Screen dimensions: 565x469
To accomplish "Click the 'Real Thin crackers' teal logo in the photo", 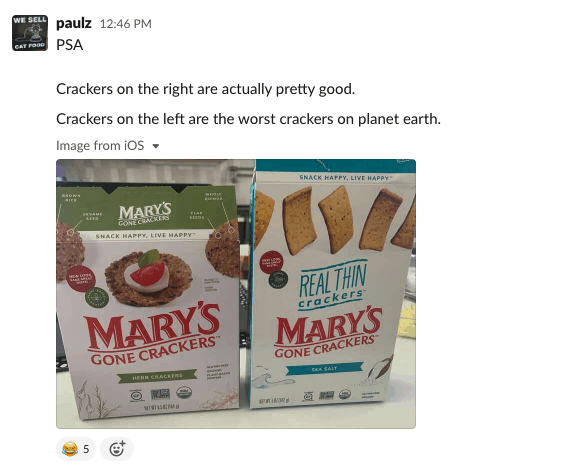I will [x=332, y=285].
